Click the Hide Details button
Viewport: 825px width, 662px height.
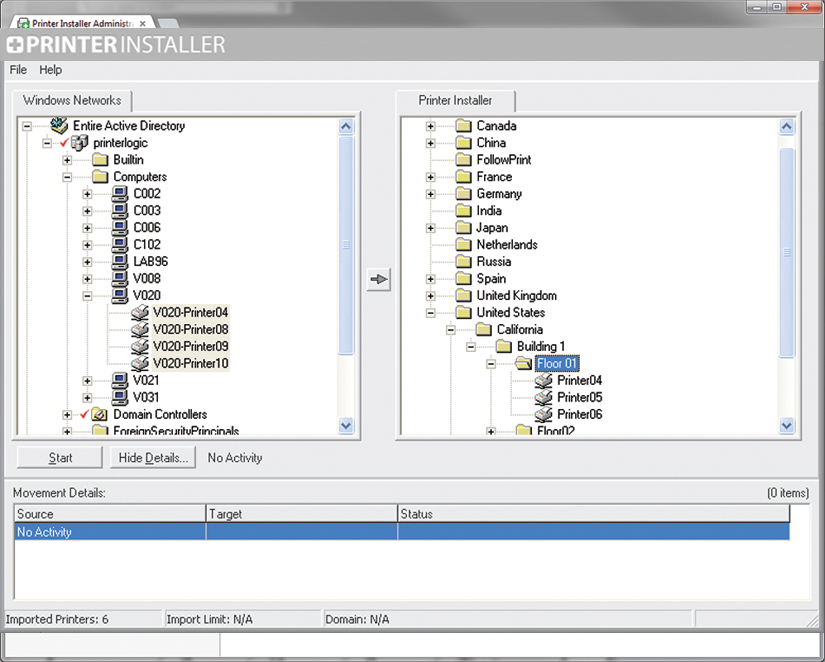click(x=152, y=457)
